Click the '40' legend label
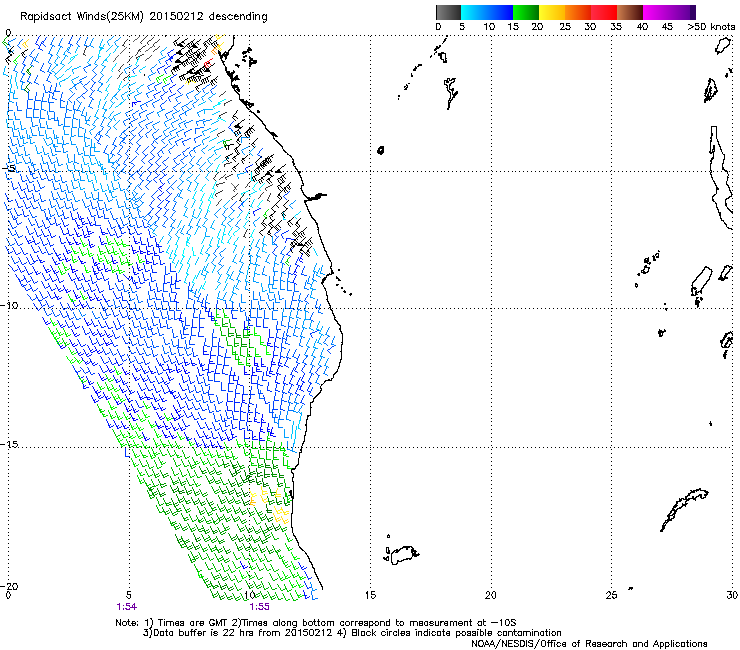This screenshot has height=650, width=740. click(x=642, y=27)
